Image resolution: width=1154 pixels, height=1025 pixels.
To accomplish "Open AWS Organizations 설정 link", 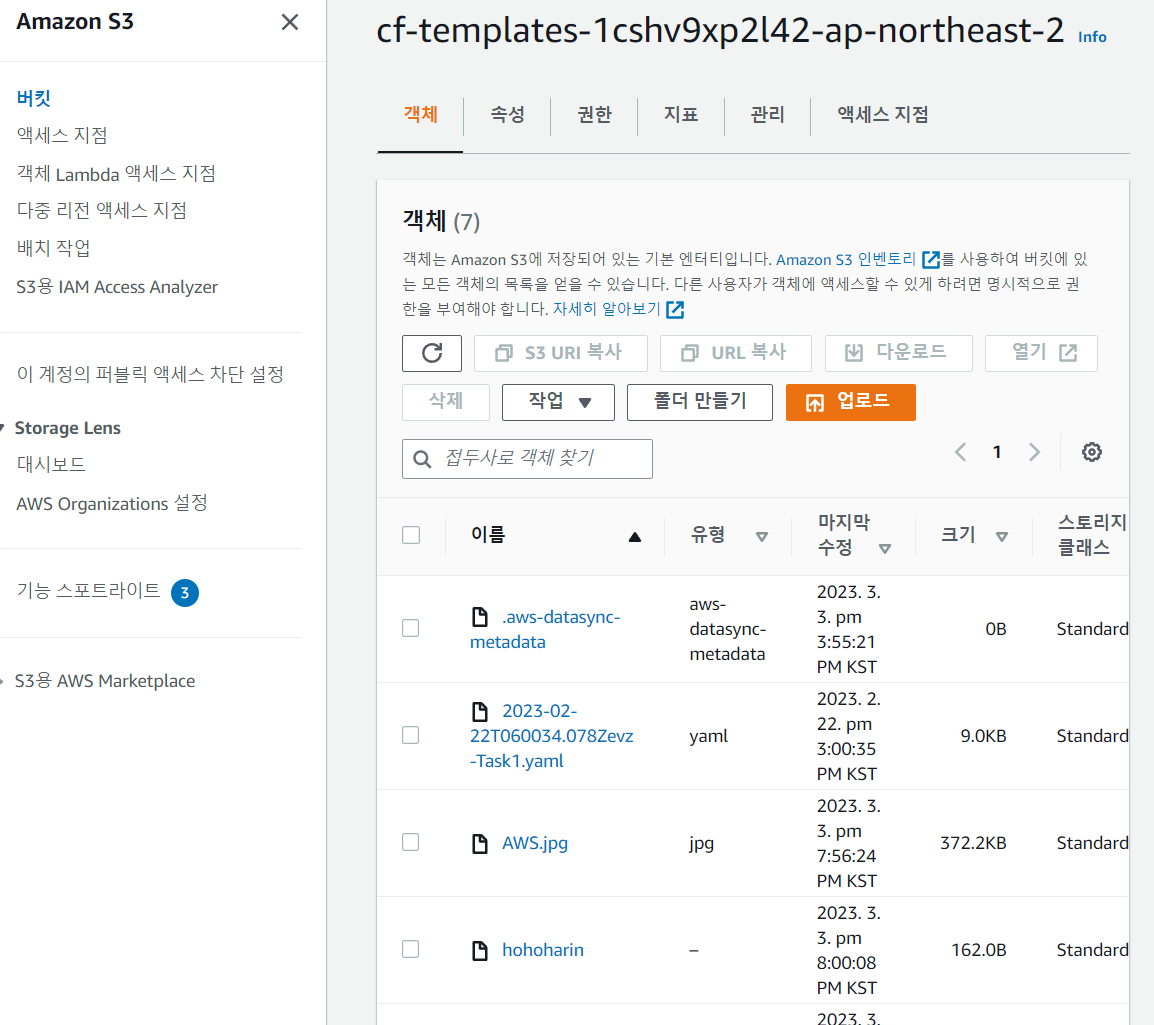I will (x=112, y=503).
